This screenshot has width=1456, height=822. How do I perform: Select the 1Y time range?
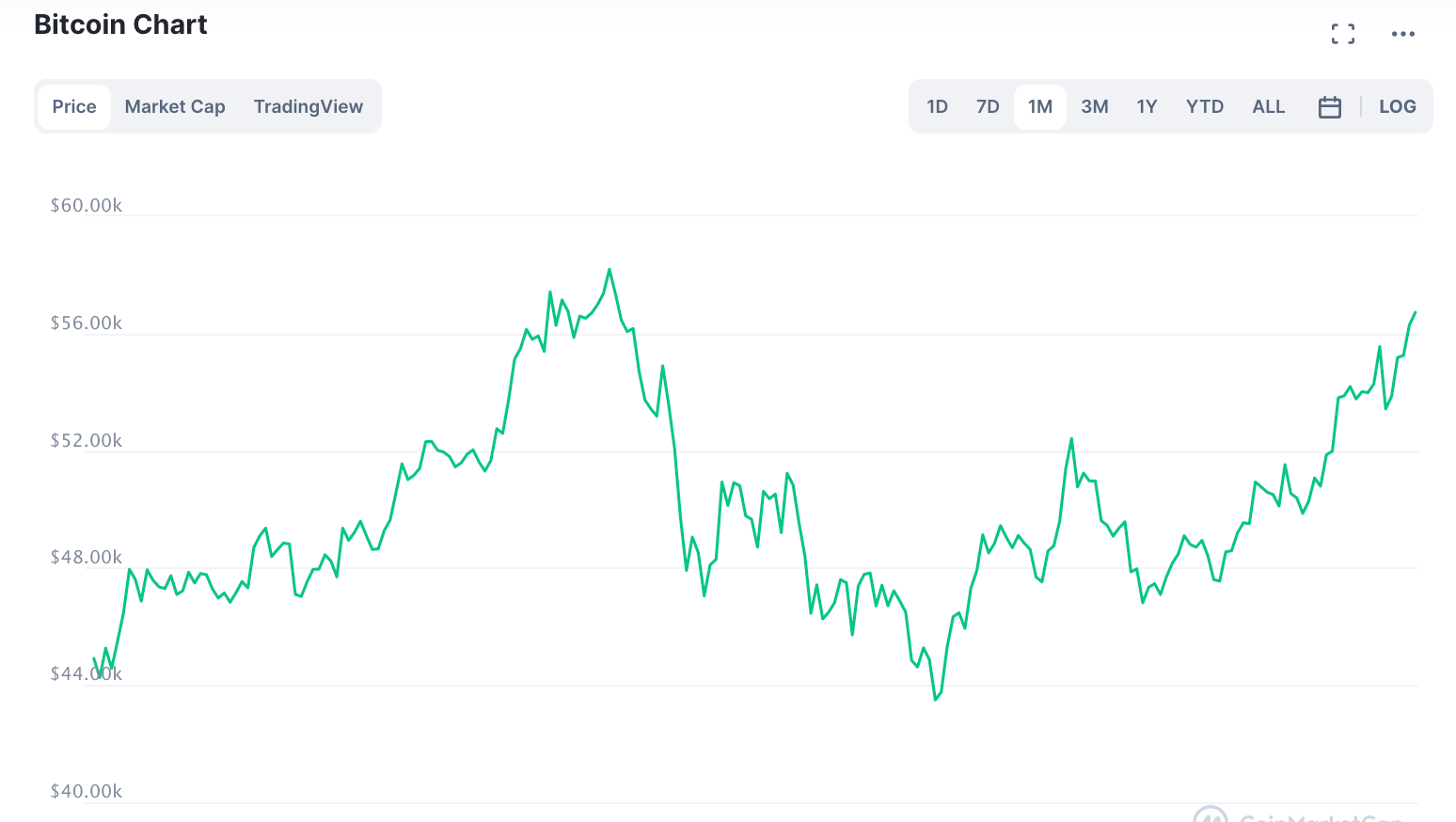point(1147,107)
